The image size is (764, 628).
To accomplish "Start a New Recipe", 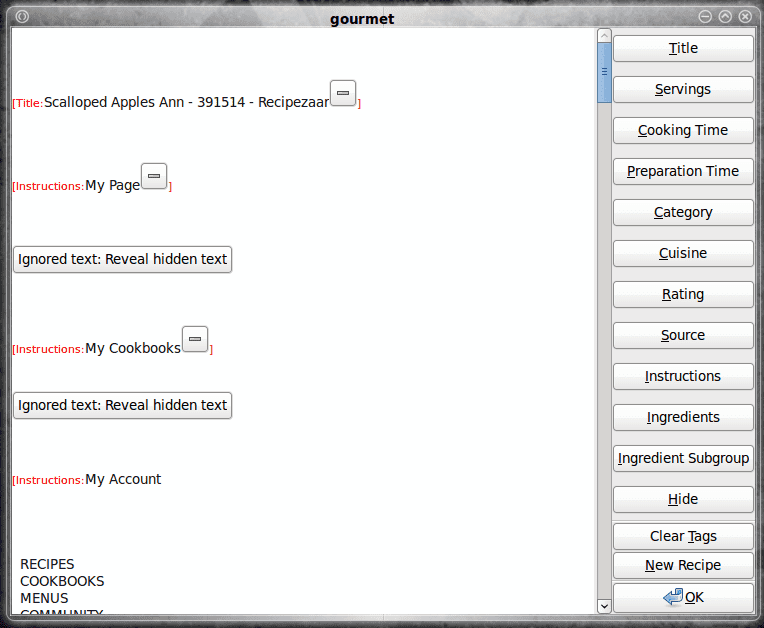I will pos(683,565).
